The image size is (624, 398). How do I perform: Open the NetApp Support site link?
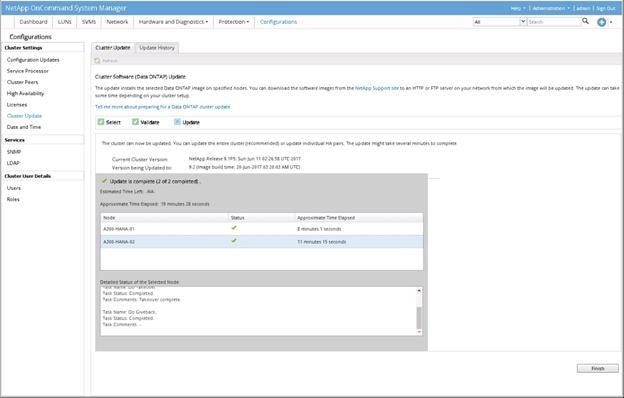376,88
